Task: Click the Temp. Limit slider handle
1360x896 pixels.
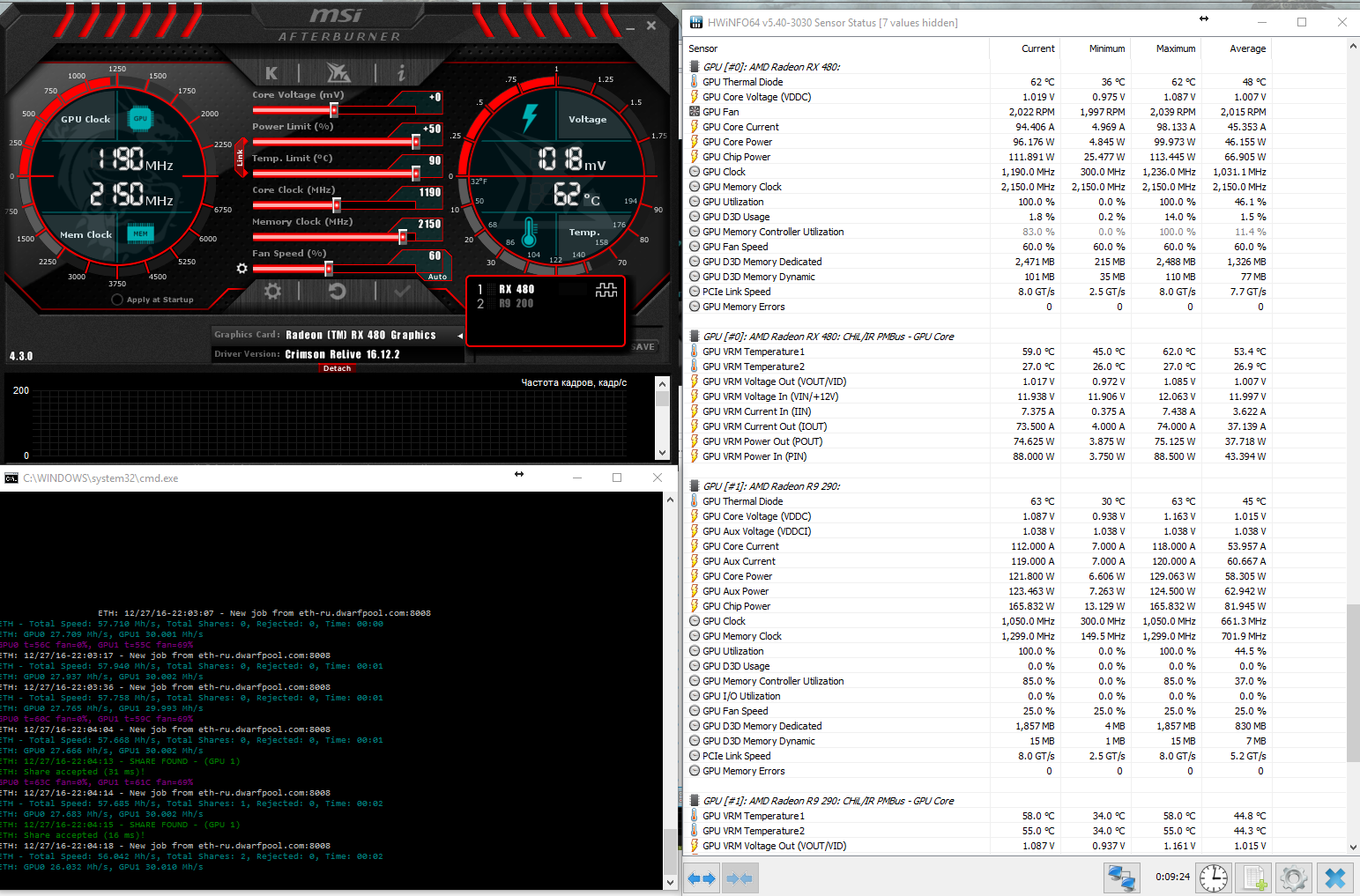Action: (x=416, y=174)
